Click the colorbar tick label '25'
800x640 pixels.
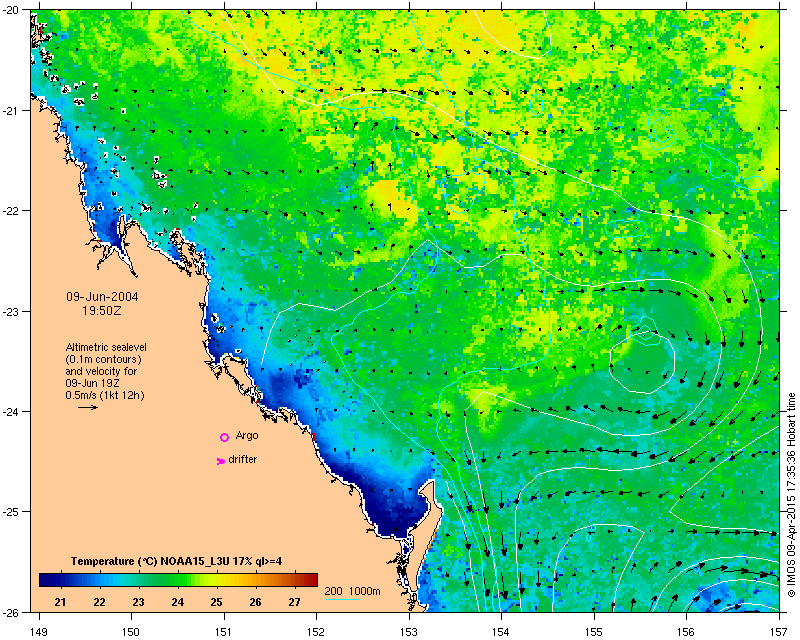click(216, 602)
